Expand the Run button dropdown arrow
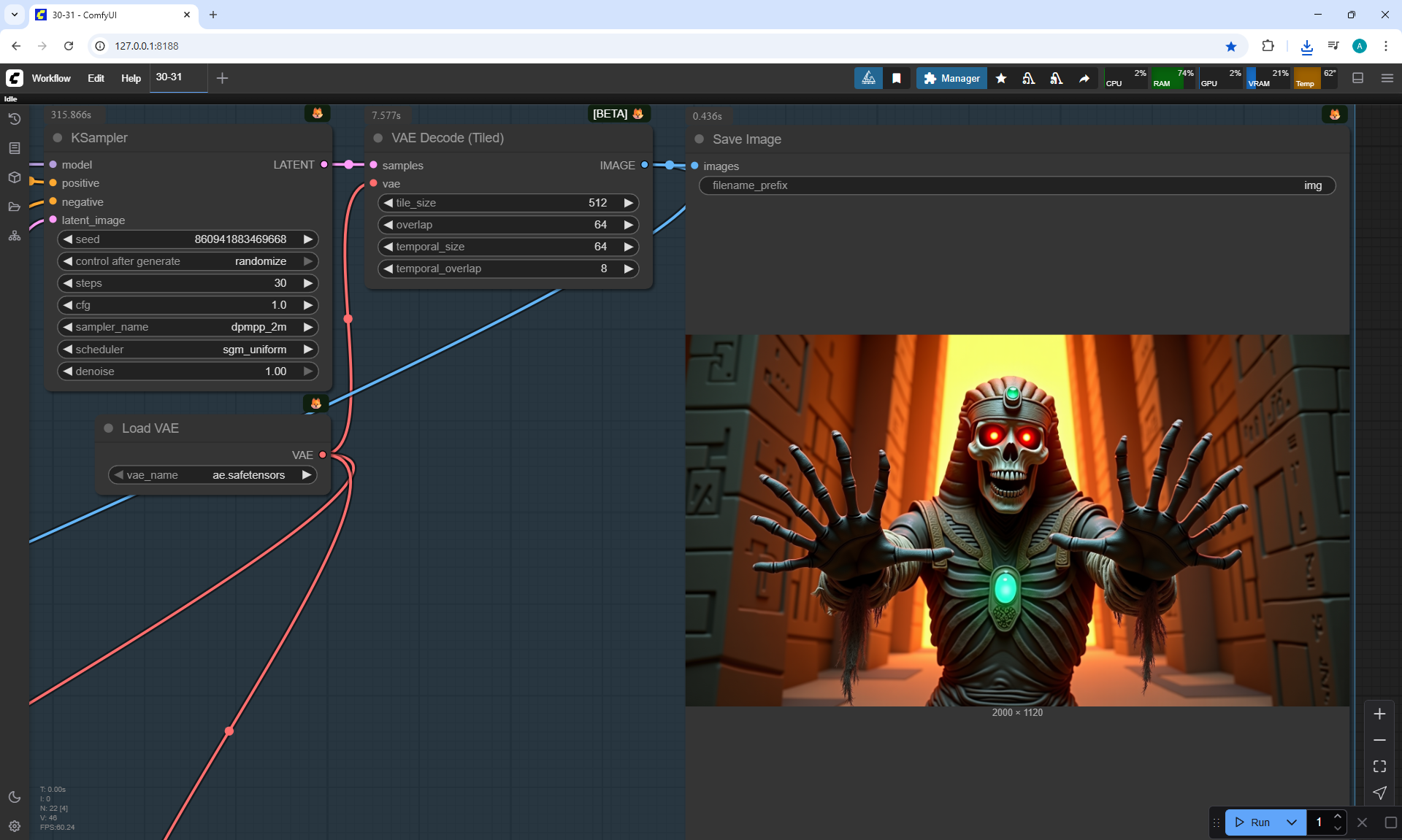The width and height of the screenshot is (1402, 840). (x=1292, y=822)
